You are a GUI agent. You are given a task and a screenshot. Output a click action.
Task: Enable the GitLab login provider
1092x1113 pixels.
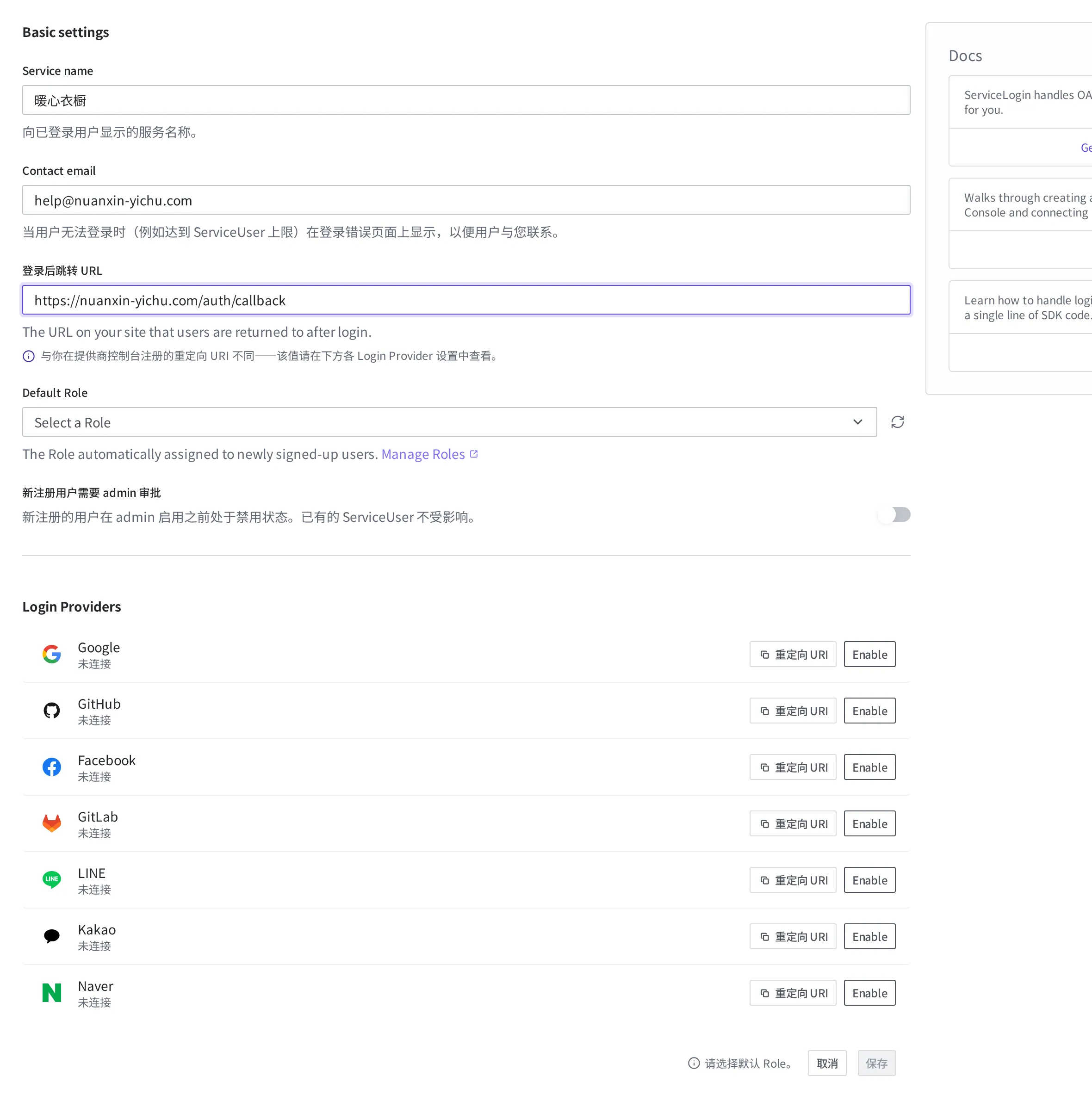pyautogui.click(x=869, y=823)
